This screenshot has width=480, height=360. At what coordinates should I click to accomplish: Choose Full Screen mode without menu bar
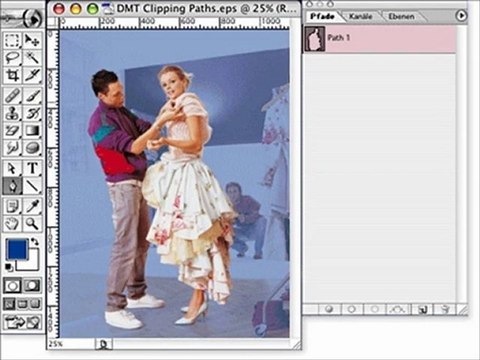pos(35,304)
